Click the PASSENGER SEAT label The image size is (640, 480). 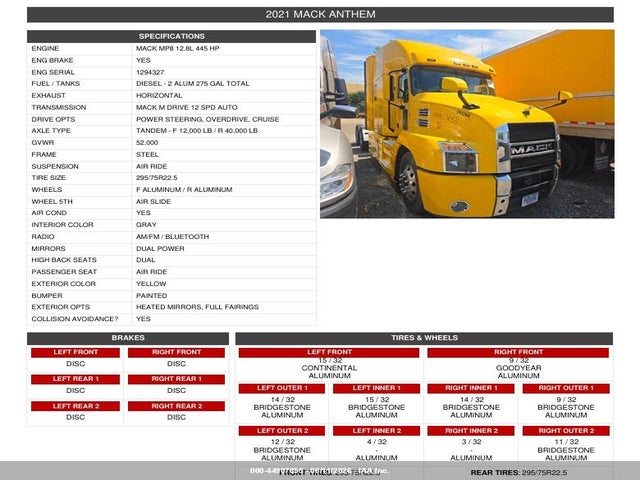click(x=64, y=271)
